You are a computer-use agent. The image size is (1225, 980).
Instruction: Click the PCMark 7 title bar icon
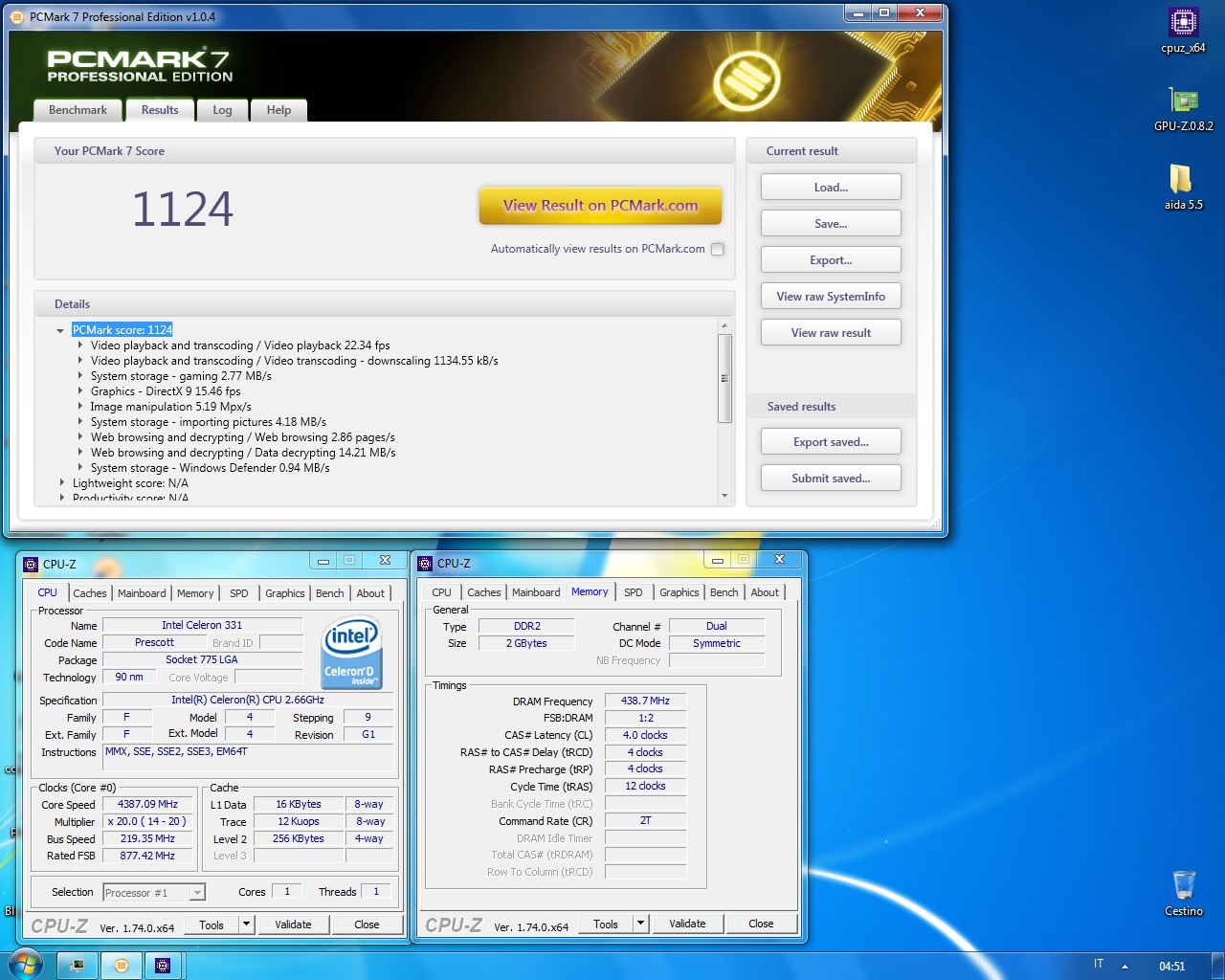[17, 16]
